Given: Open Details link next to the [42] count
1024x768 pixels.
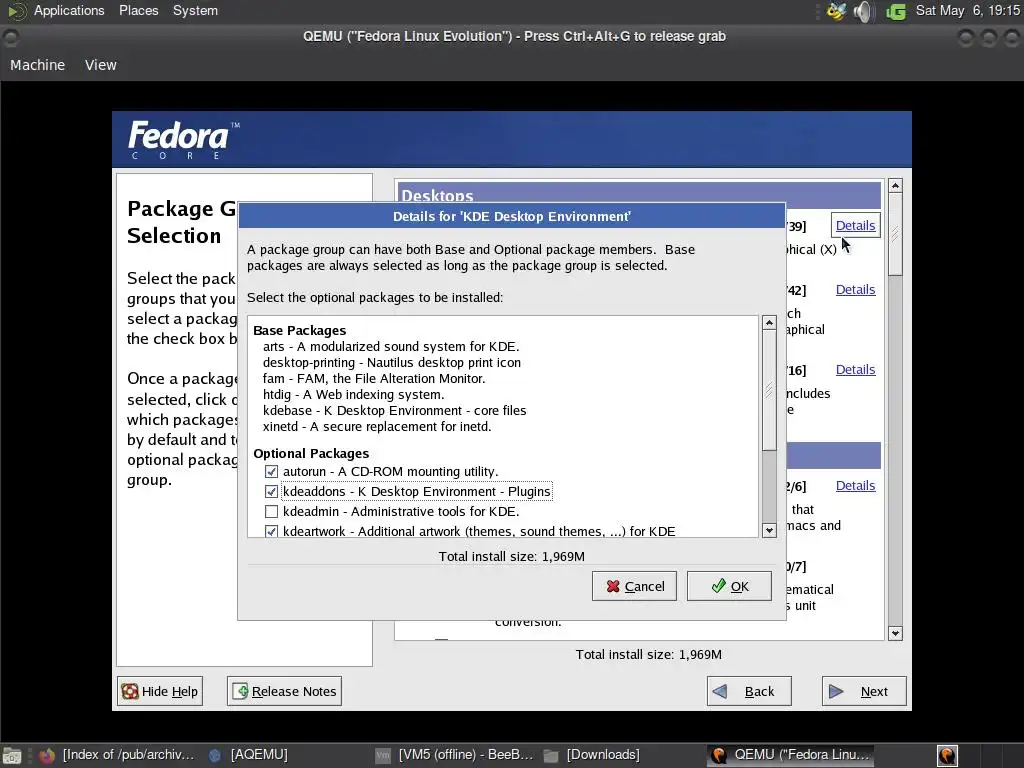Looking at the screenshot, I should point(856,289).
